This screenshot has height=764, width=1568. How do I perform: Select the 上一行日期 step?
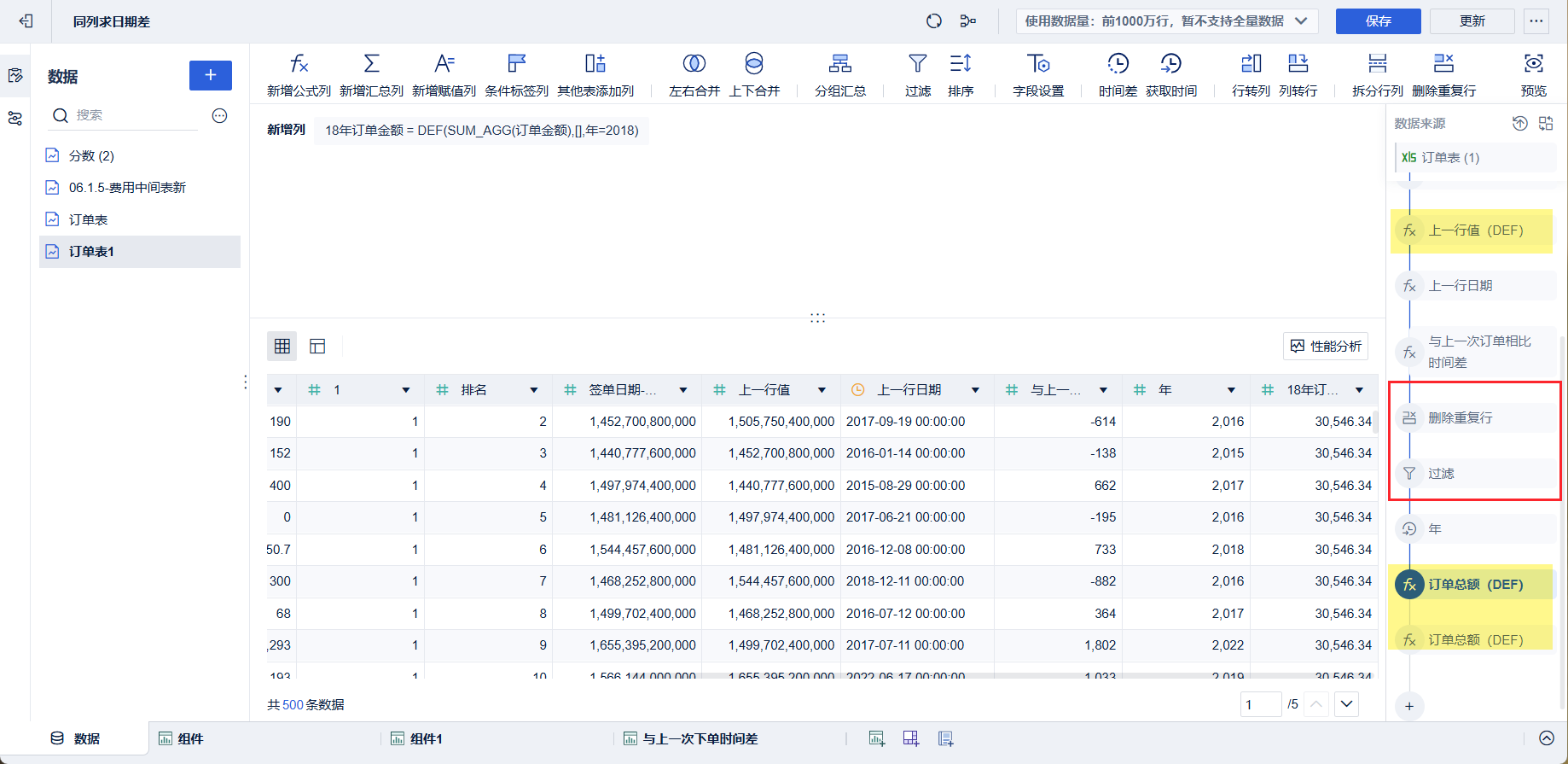(1475, 286)
